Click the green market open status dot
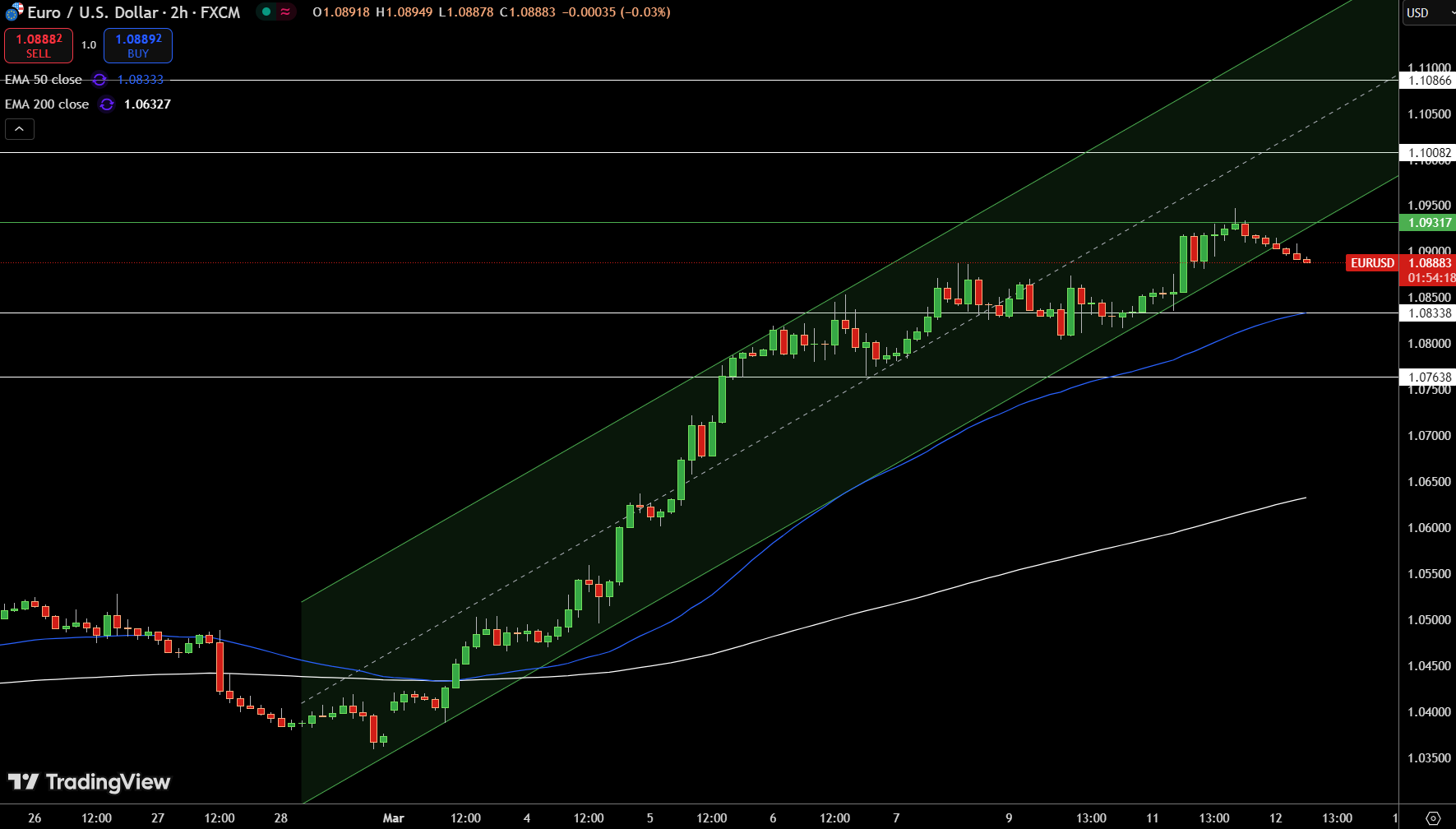Screen dimensions: 1456x829 [x=266, y=12]
